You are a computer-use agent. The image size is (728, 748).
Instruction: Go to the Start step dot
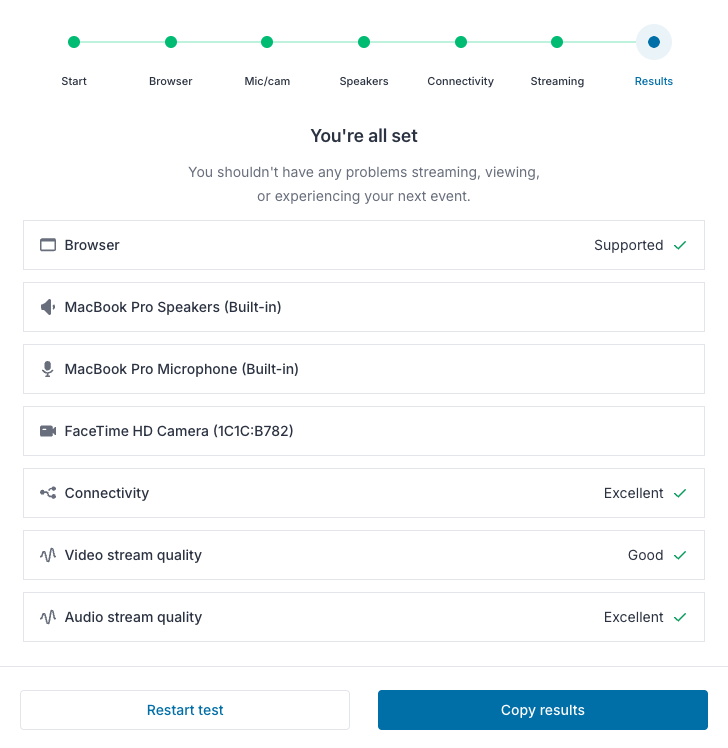[x=74, y=42]
